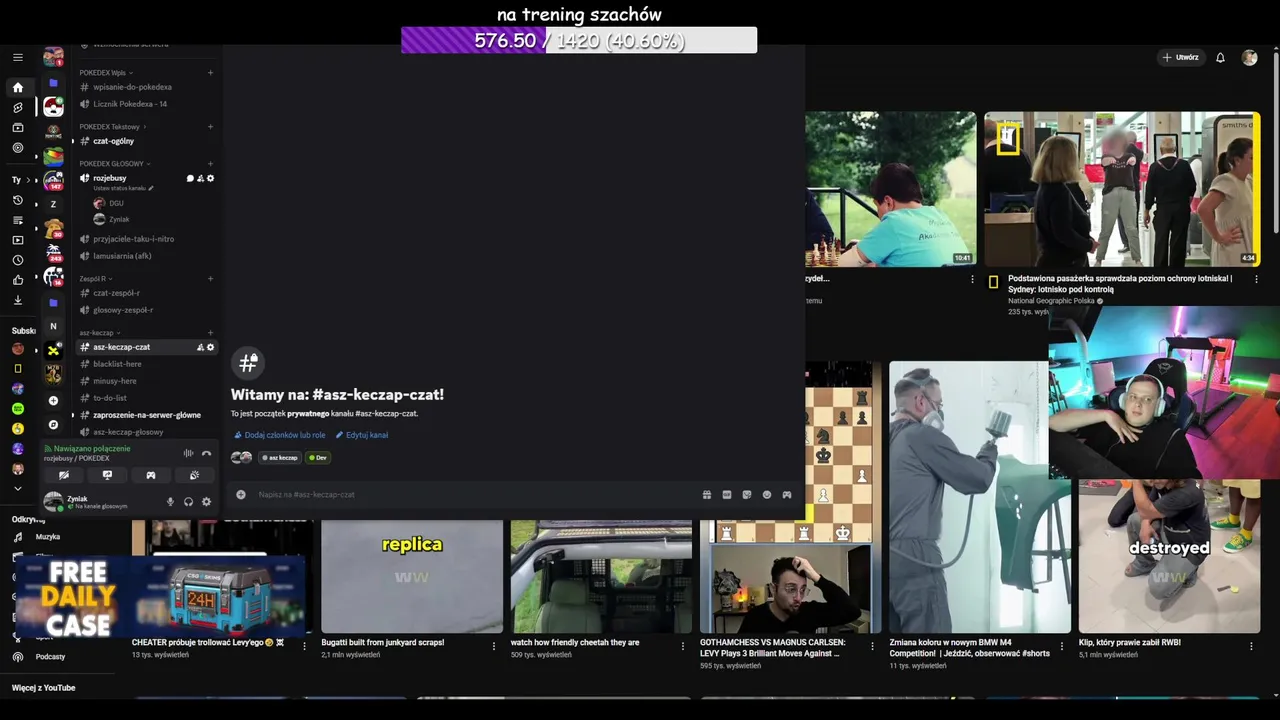Image resolution: width=1280 pixels, height=720 pixels.
Task: Open YouTube Liked videos thumbs-up icon
Action: (17, 280)
